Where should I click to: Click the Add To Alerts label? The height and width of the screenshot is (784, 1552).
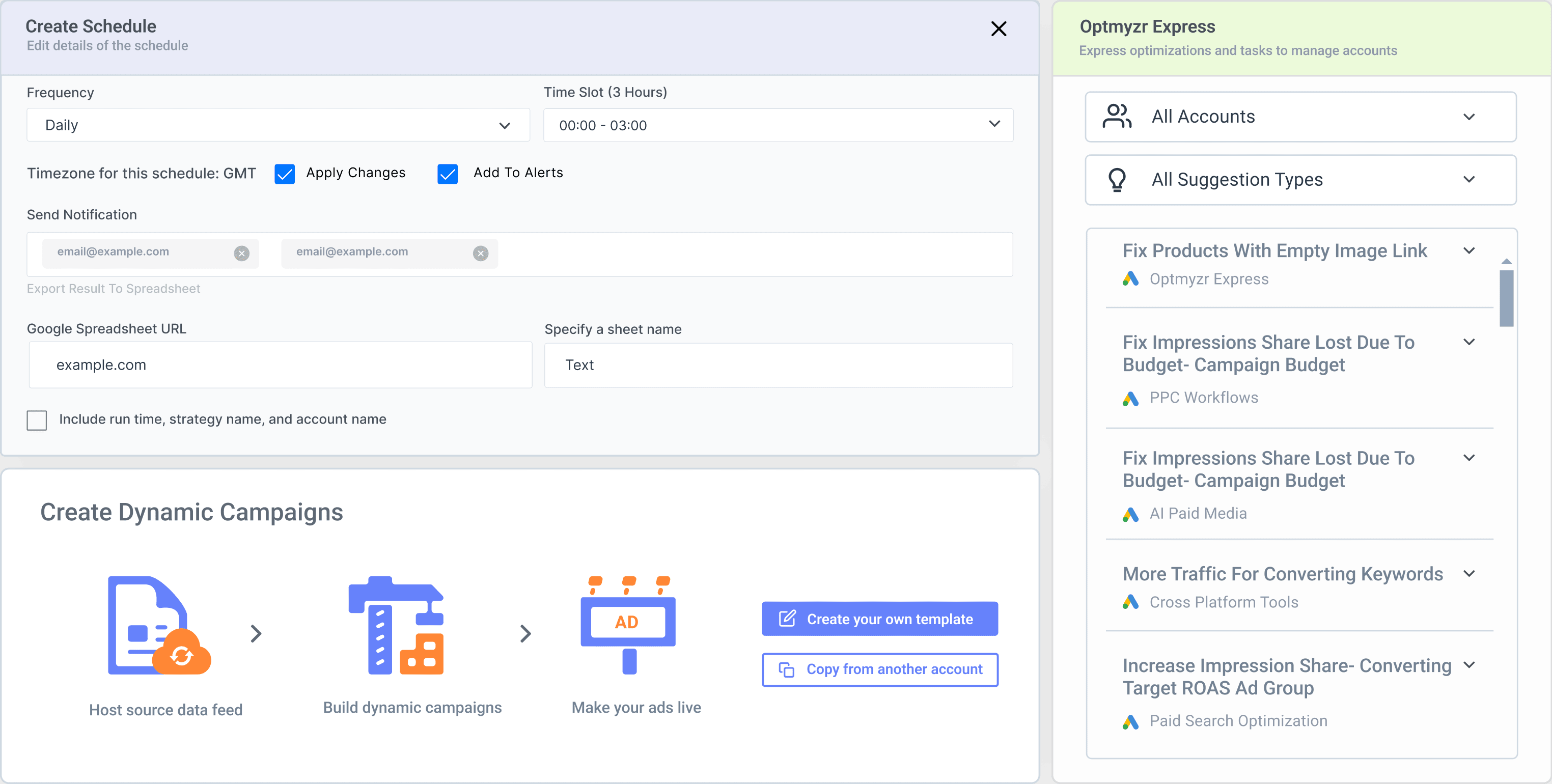point(518,173)
